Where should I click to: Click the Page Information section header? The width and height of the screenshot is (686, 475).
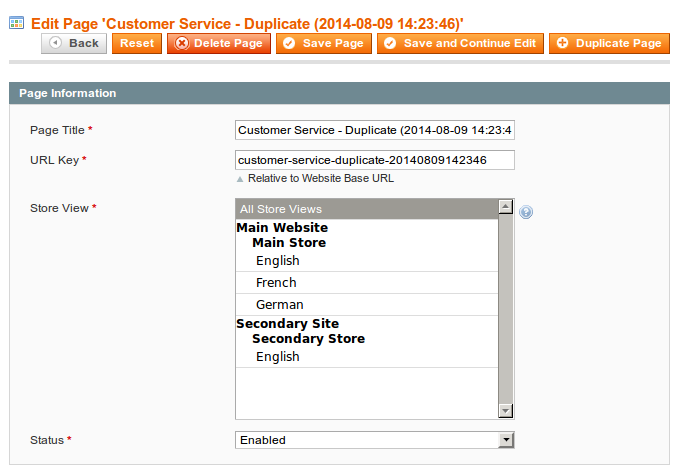point(339,93)
